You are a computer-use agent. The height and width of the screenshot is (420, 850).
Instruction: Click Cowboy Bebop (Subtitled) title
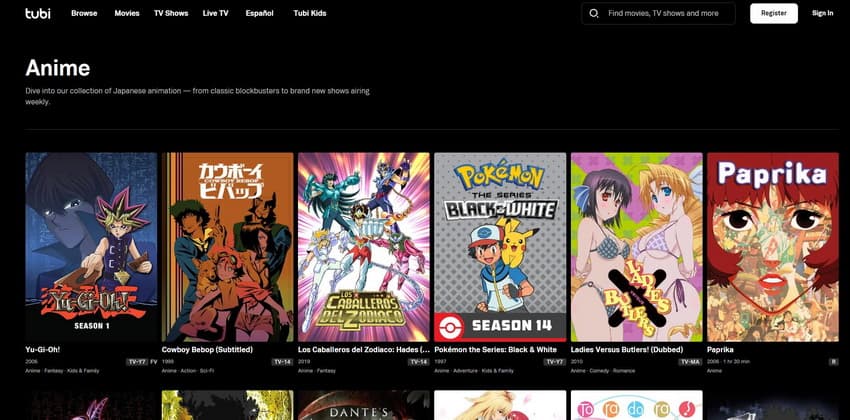[208, 350]
